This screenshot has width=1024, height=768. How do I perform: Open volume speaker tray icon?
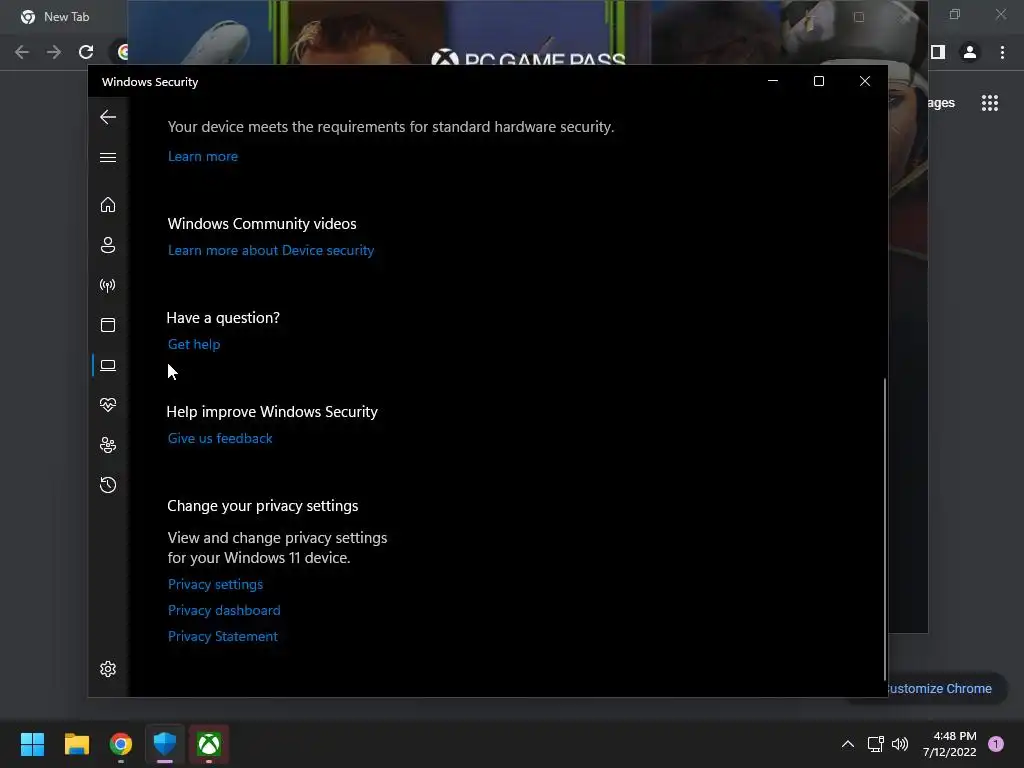coord(900,744)
